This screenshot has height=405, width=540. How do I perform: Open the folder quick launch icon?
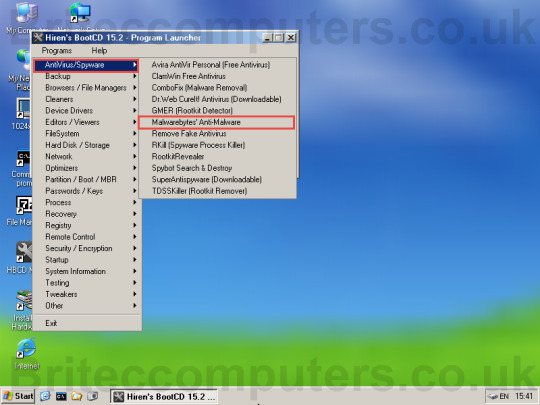click(x=77, y=396)
